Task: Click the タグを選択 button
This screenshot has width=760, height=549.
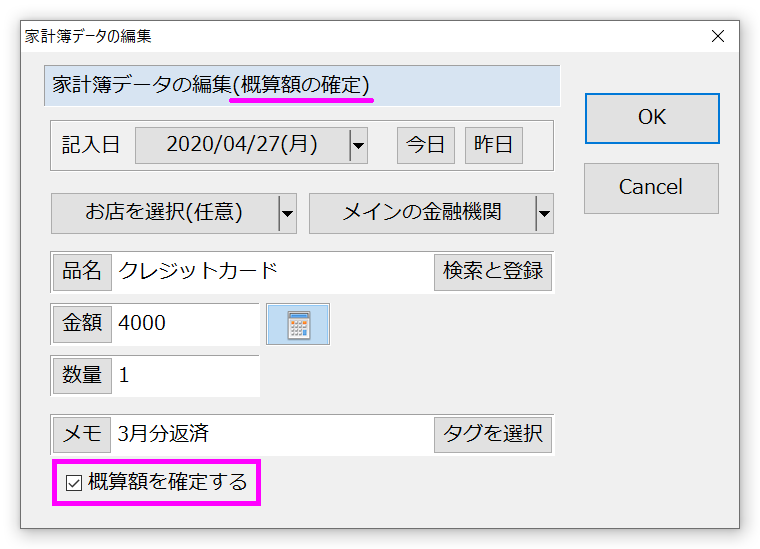Action: [x=492, y=434]
